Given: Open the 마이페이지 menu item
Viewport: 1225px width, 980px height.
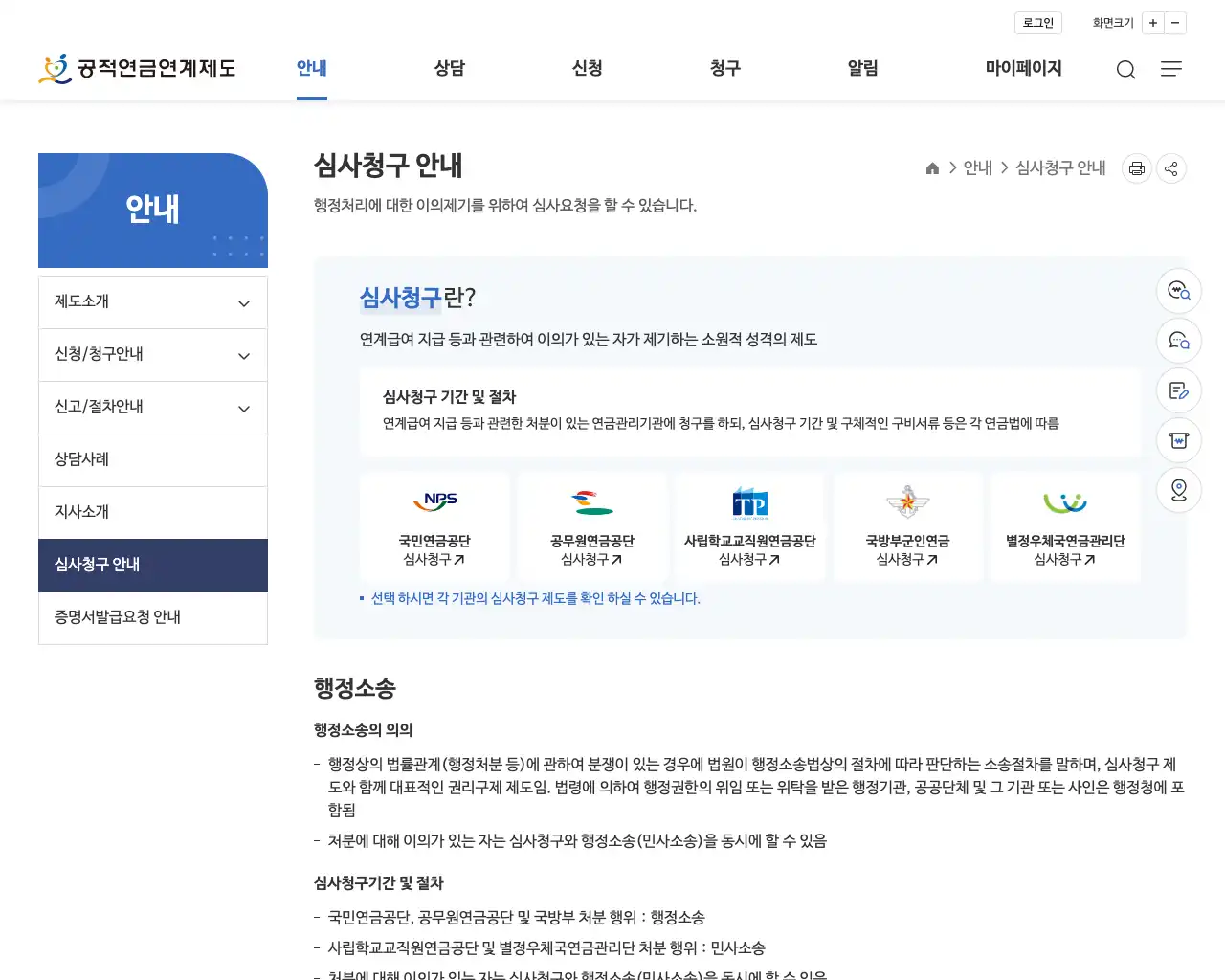Looking at the screenshot, I should point(1023,68).
